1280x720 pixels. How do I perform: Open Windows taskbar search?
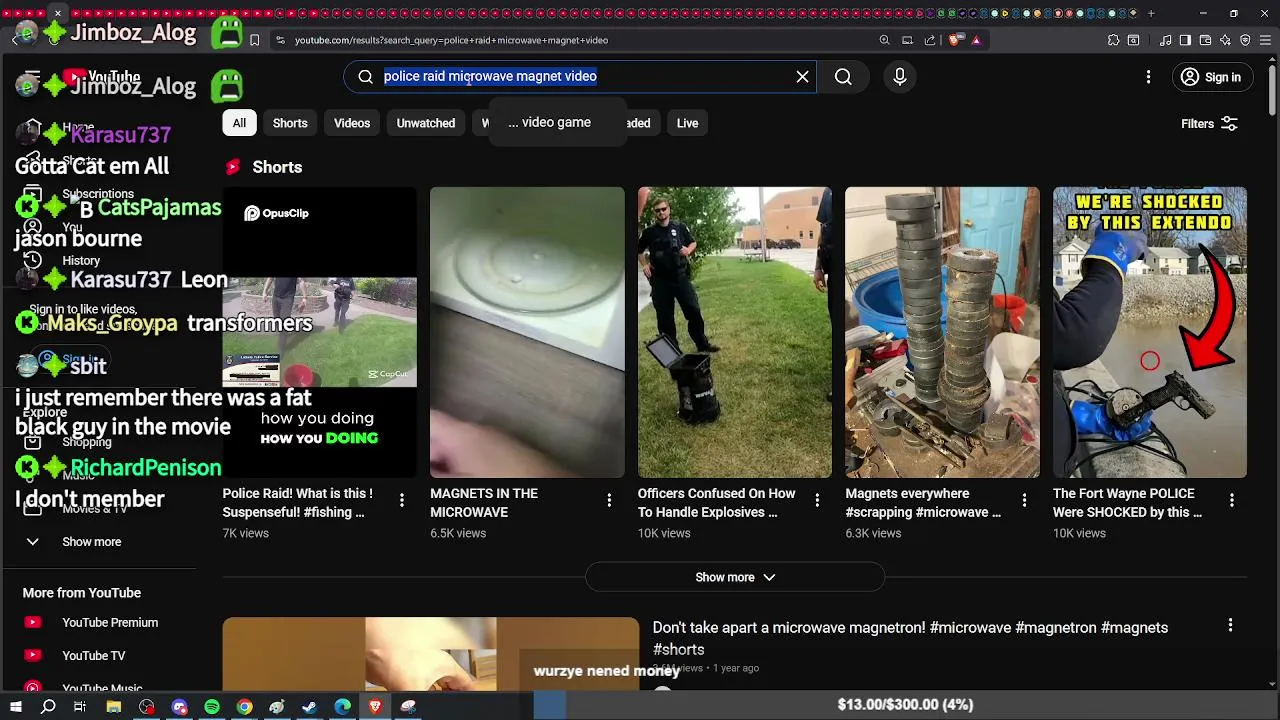[48, 706]
